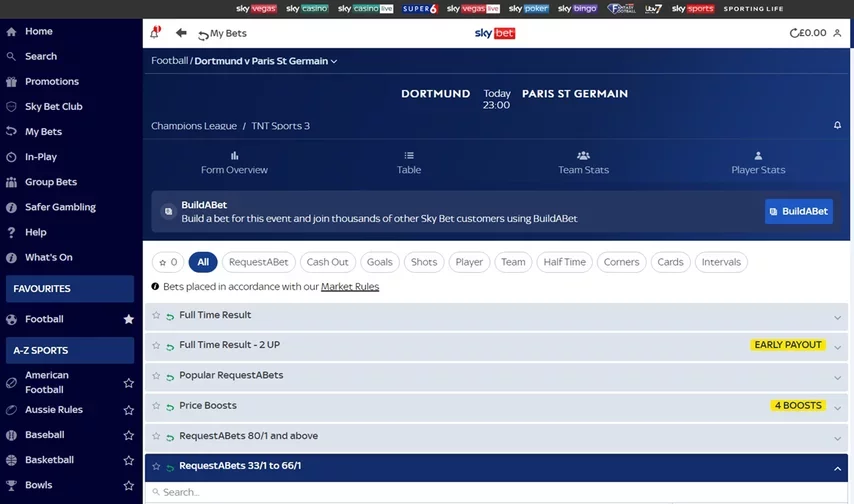Select the All filter chip

pyautogui.click(x=203, y=262)
